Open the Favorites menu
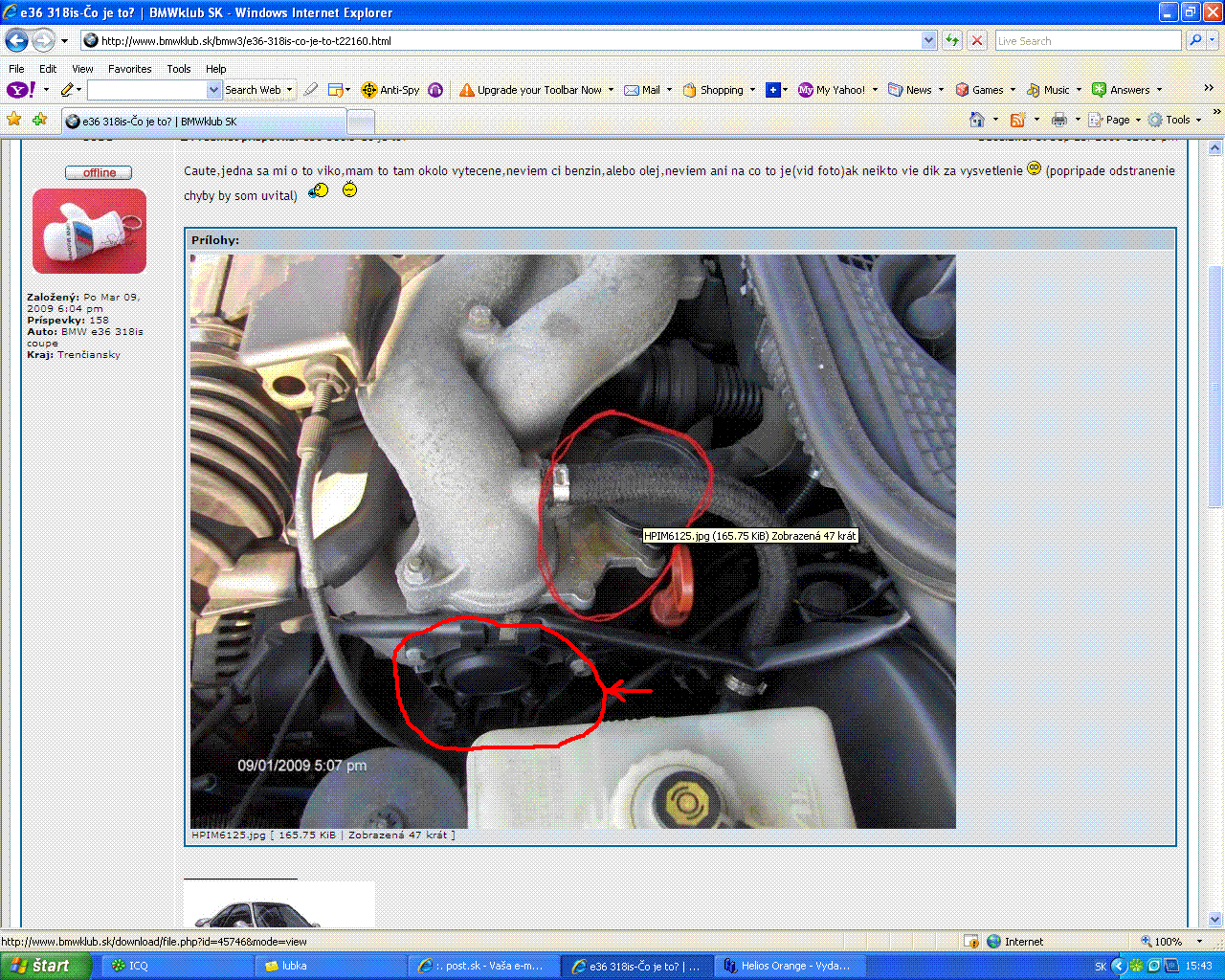 [x=129, y=69]
